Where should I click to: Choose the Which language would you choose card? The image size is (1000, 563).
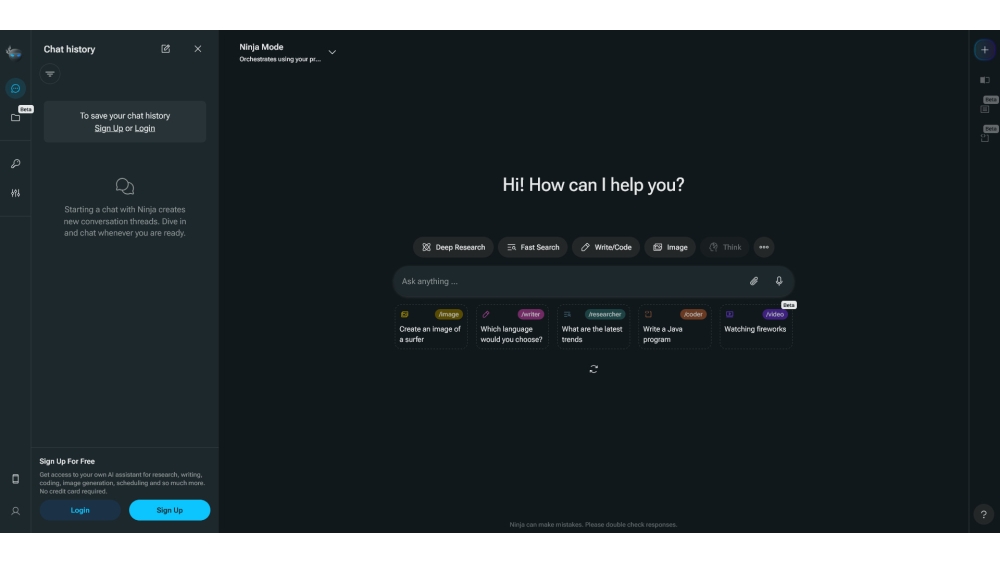(512, 326)
